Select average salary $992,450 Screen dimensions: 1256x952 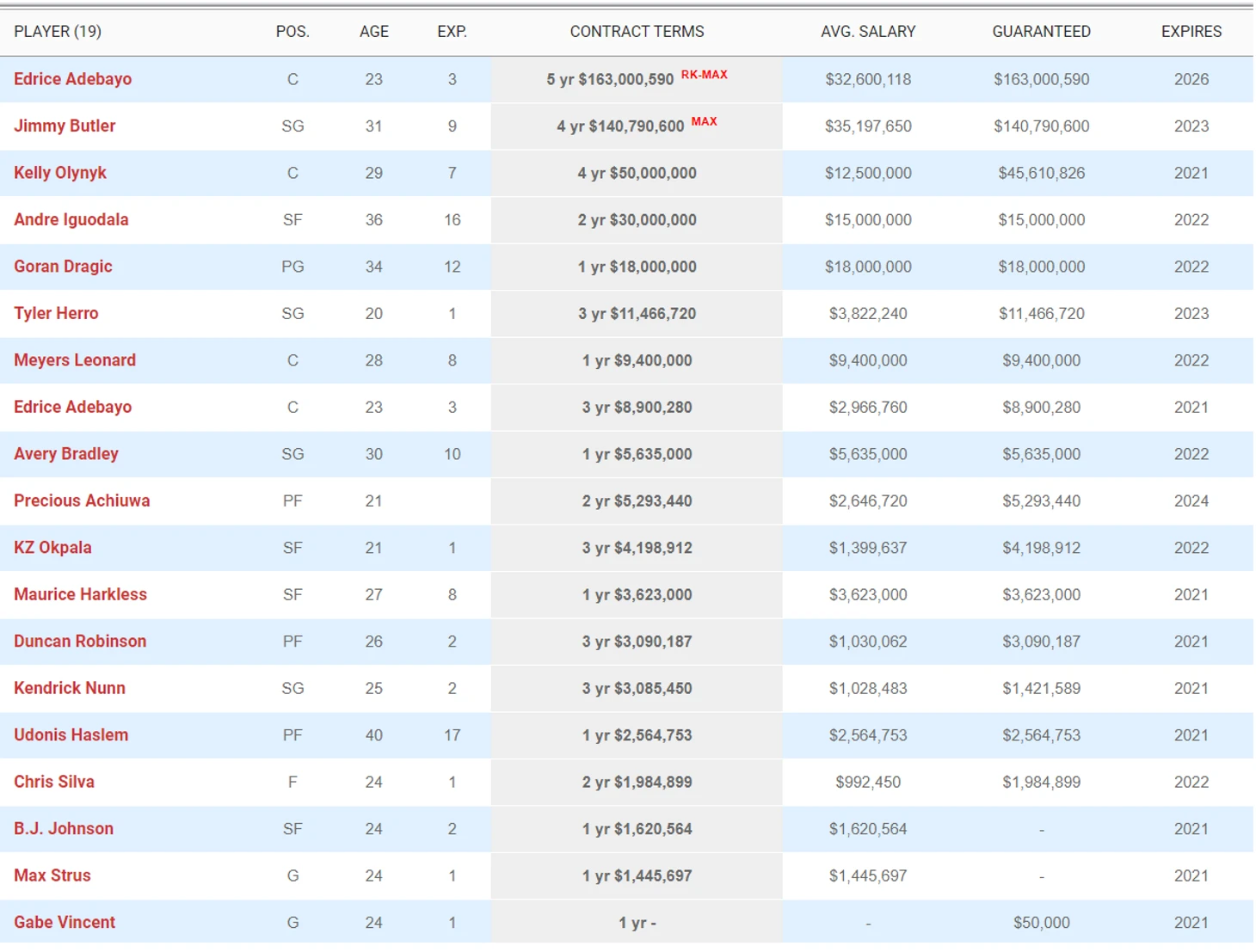868,783
